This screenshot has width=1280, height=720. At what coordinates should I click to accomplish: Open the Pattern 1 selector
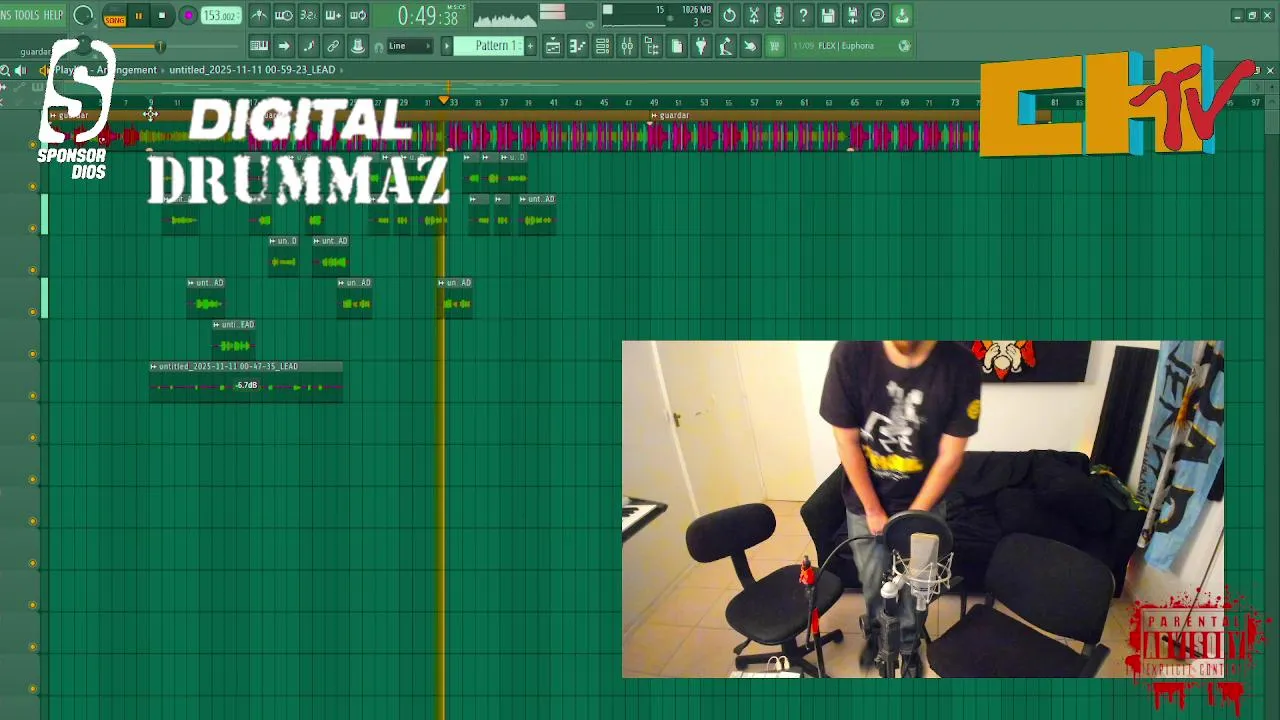pos(491,46)
